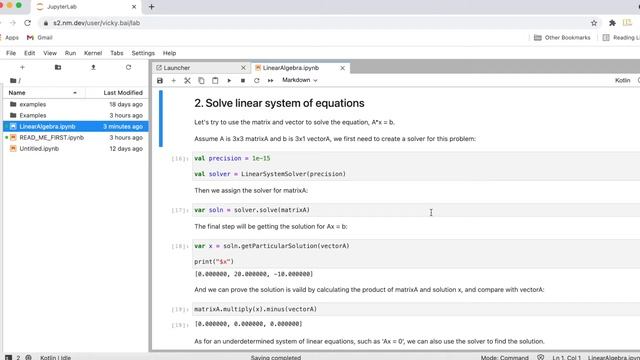Open the Tabs menu
Viewport: 640px width, 360px height.
pyautogui.click(x=116, y=53)
